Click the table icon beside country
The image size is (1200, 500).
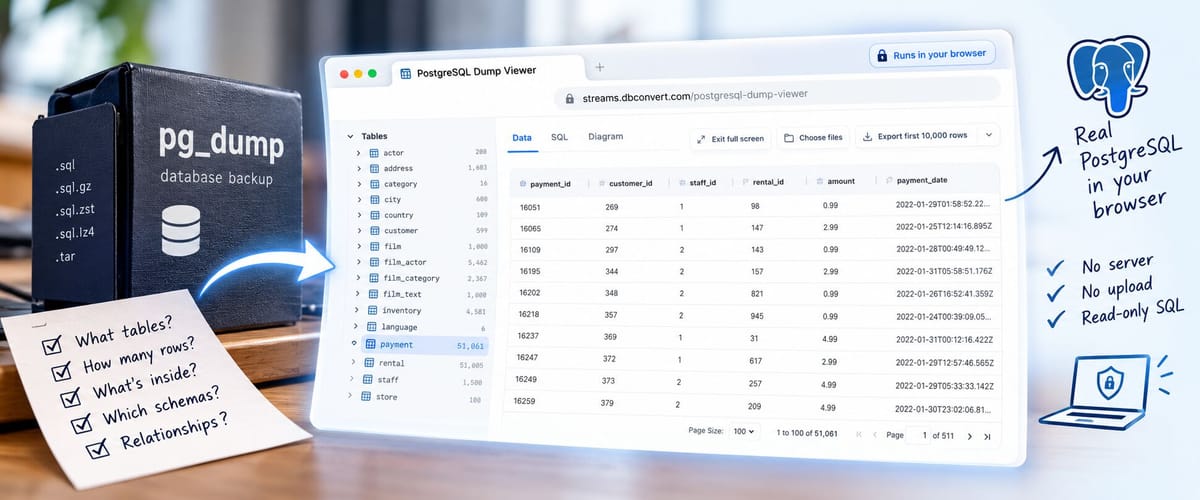(374, 215)
